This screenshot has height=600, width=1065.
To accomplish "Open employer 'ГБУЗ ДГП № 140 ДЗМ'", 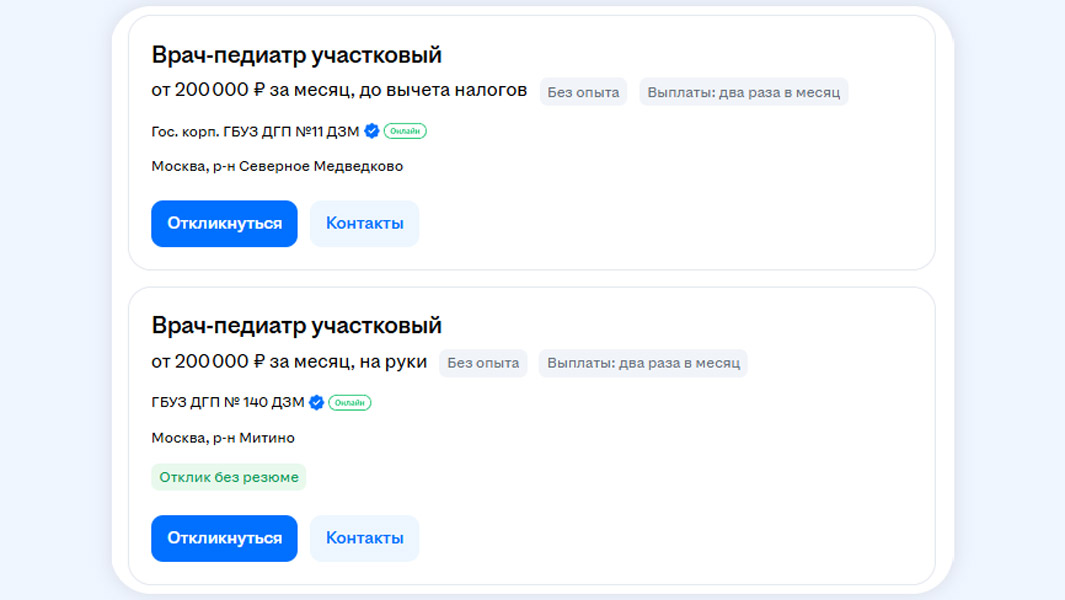I will [227, 403].
